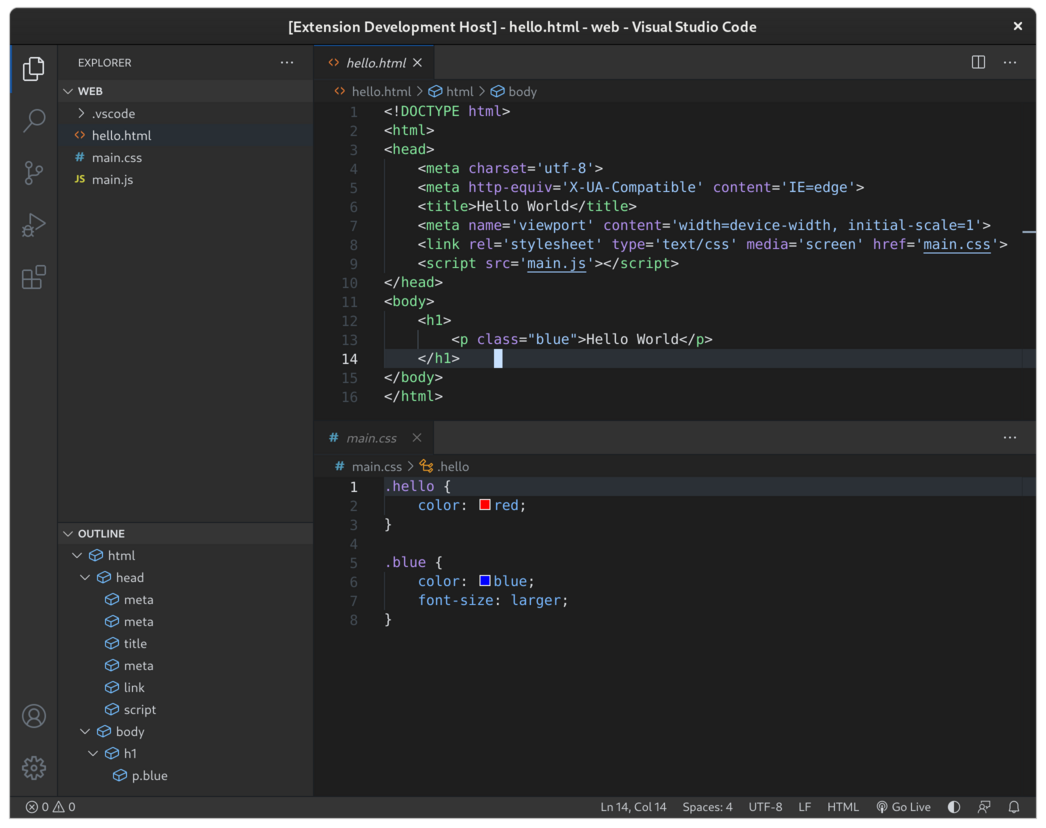The width and height of the screenshot is (1046, 828).
Task: Open the Run and Debug view icon
Action: point(33,225)
